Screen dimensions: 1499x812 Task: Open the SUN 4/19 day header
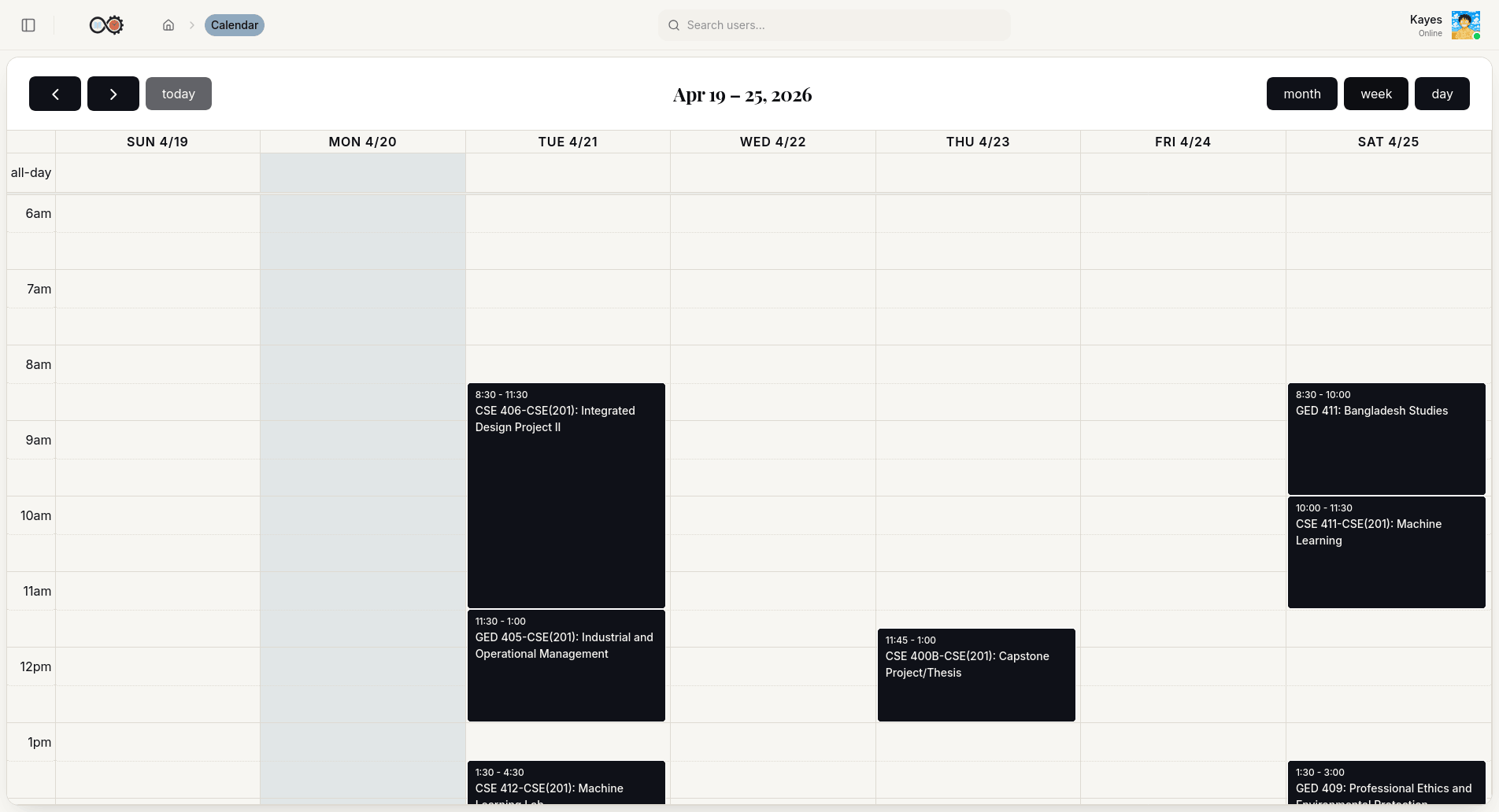157,142
